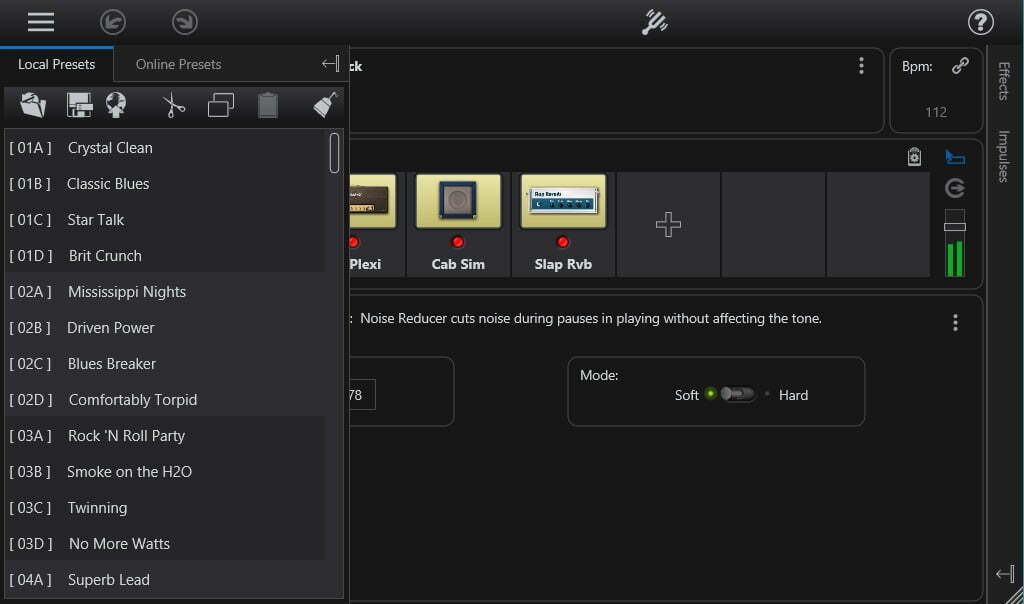The height and width of the screenshot is (604, 1024).
Task: Open the preset three-dot options menu
Action: click(x=861, y=66)
